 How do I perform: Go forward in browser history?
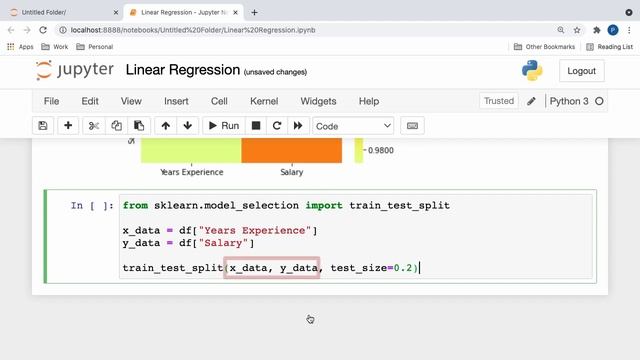(27, 30)
